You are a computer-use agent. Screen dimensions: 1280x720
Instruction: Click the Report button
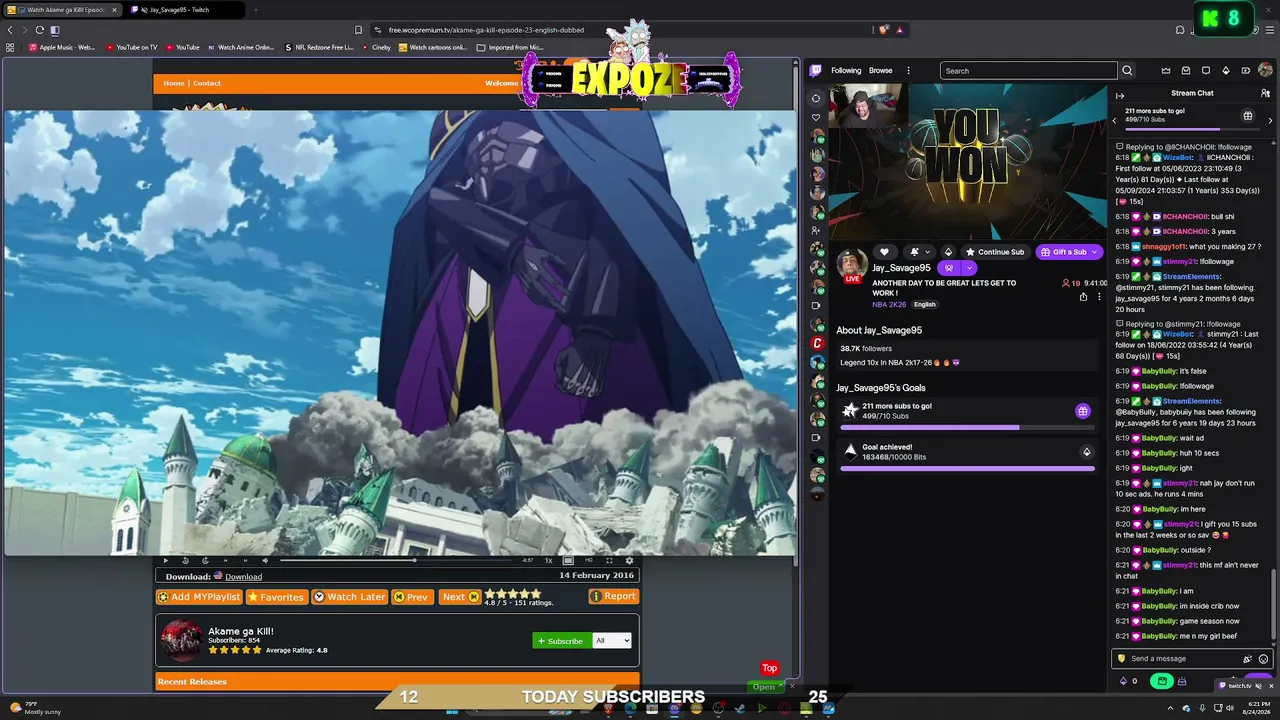[x=613, y=596]
